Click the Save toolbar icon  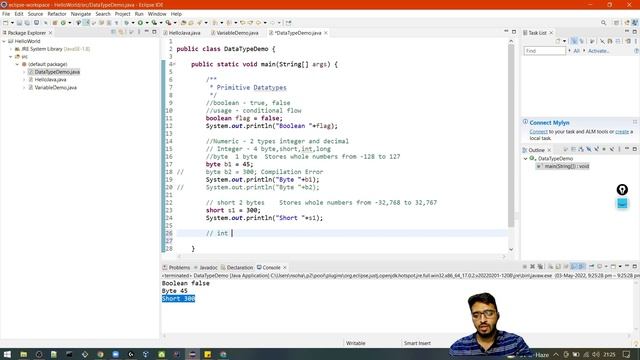tap(19, 23)
